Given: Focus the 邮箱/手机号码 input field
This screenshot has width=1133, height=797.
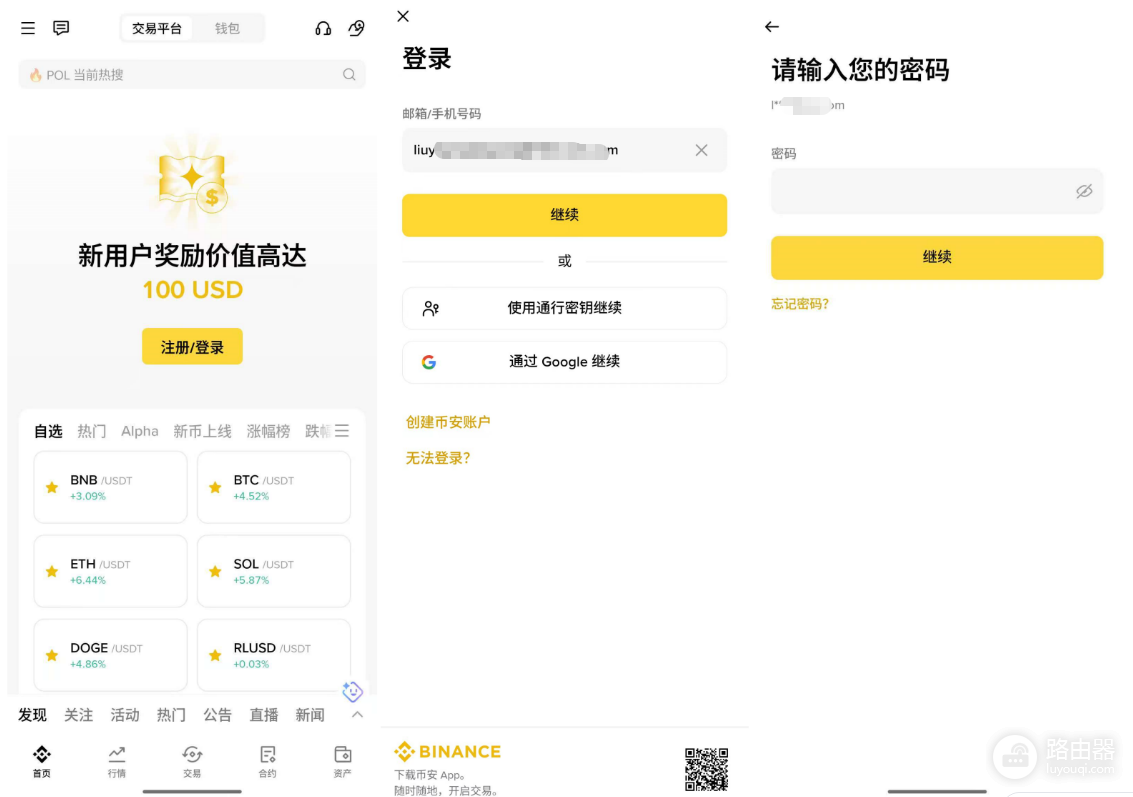Looking at the screenshot, I should coord(564,150).
